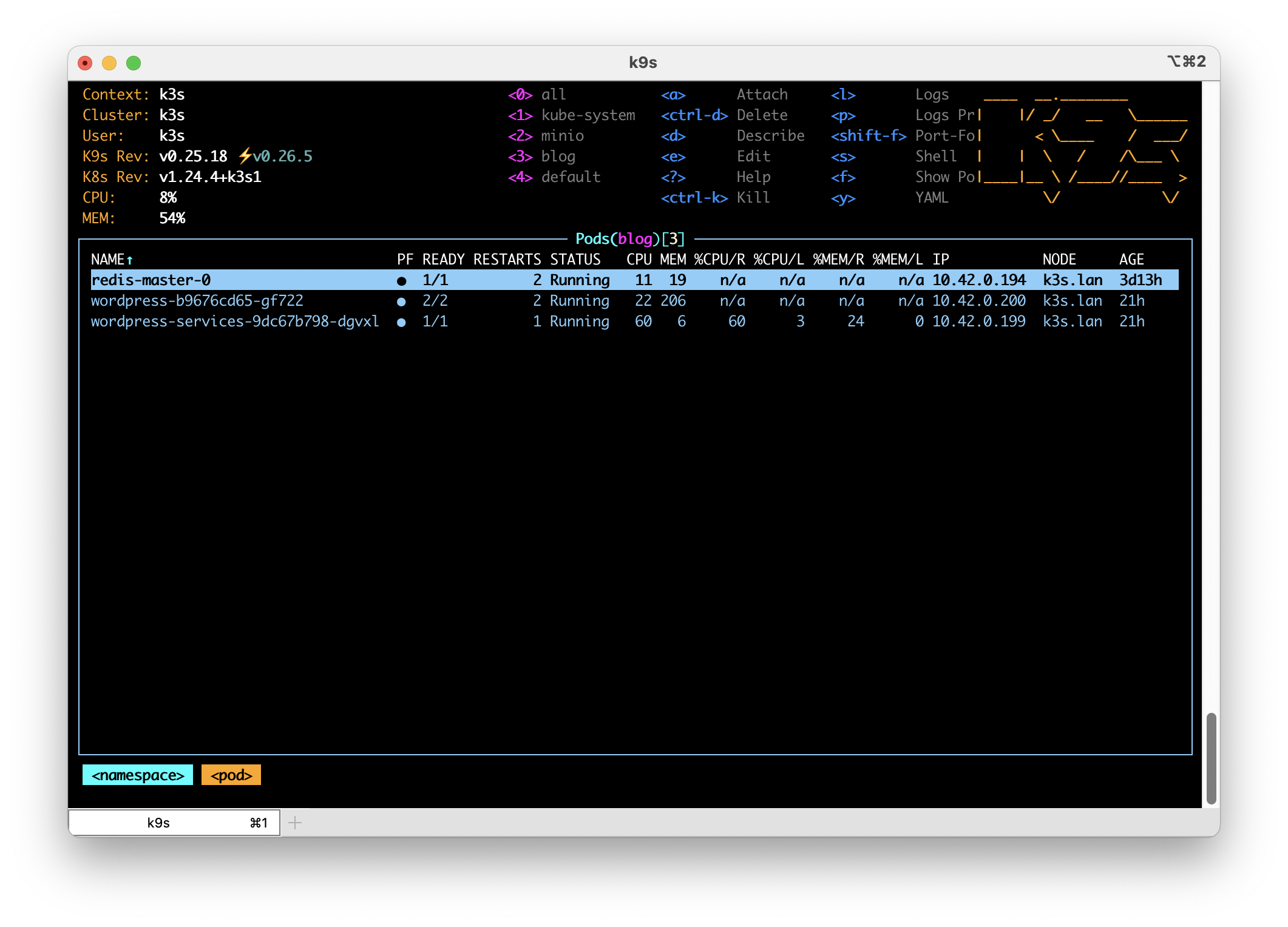Click the terminal vertical scrollbar thumb
This screenshot has height=927, width=1288.
click(1211, 758)
